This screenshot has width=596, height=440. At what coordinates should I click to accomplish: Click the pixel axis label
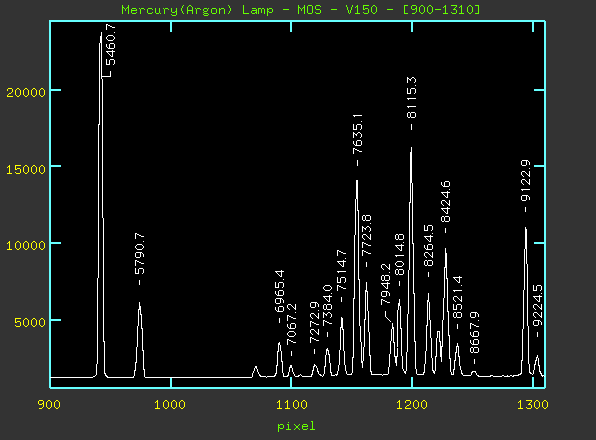(296, 426)
